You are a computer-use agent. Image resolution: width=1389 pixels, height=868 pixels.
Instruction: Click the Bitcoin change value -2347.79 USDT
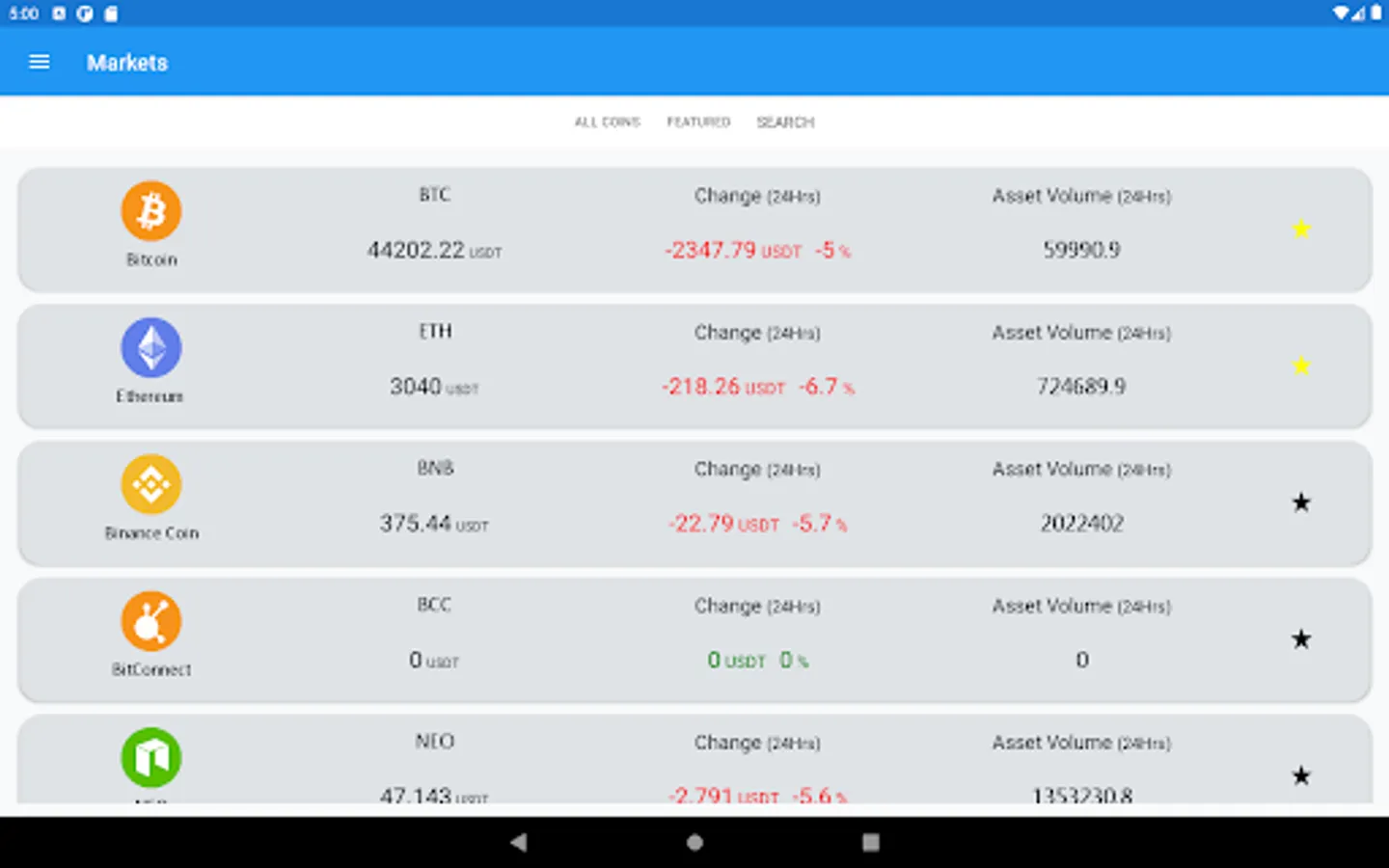(x=733, y=251)
